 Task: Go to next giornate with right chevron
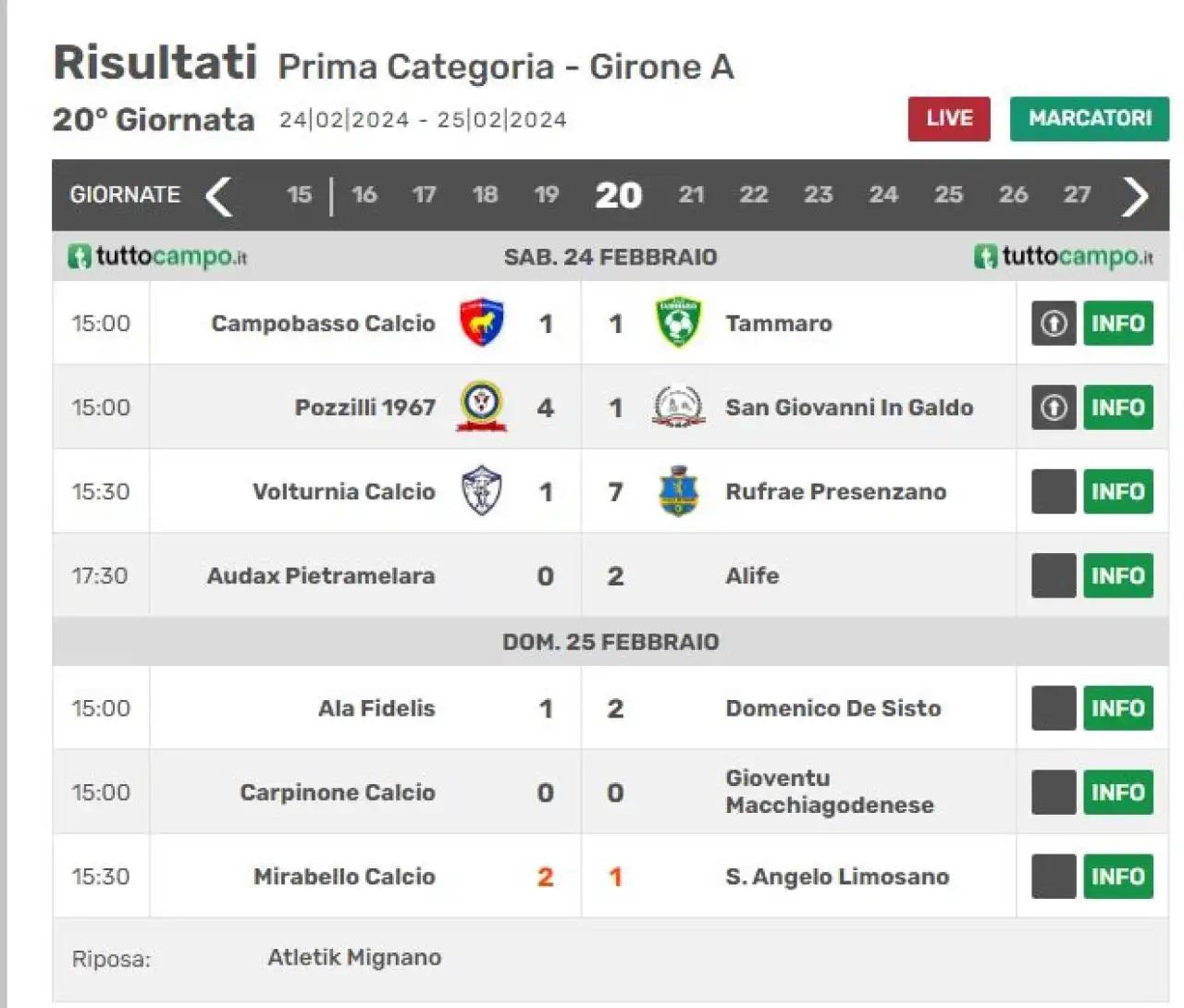point(1135,195)
